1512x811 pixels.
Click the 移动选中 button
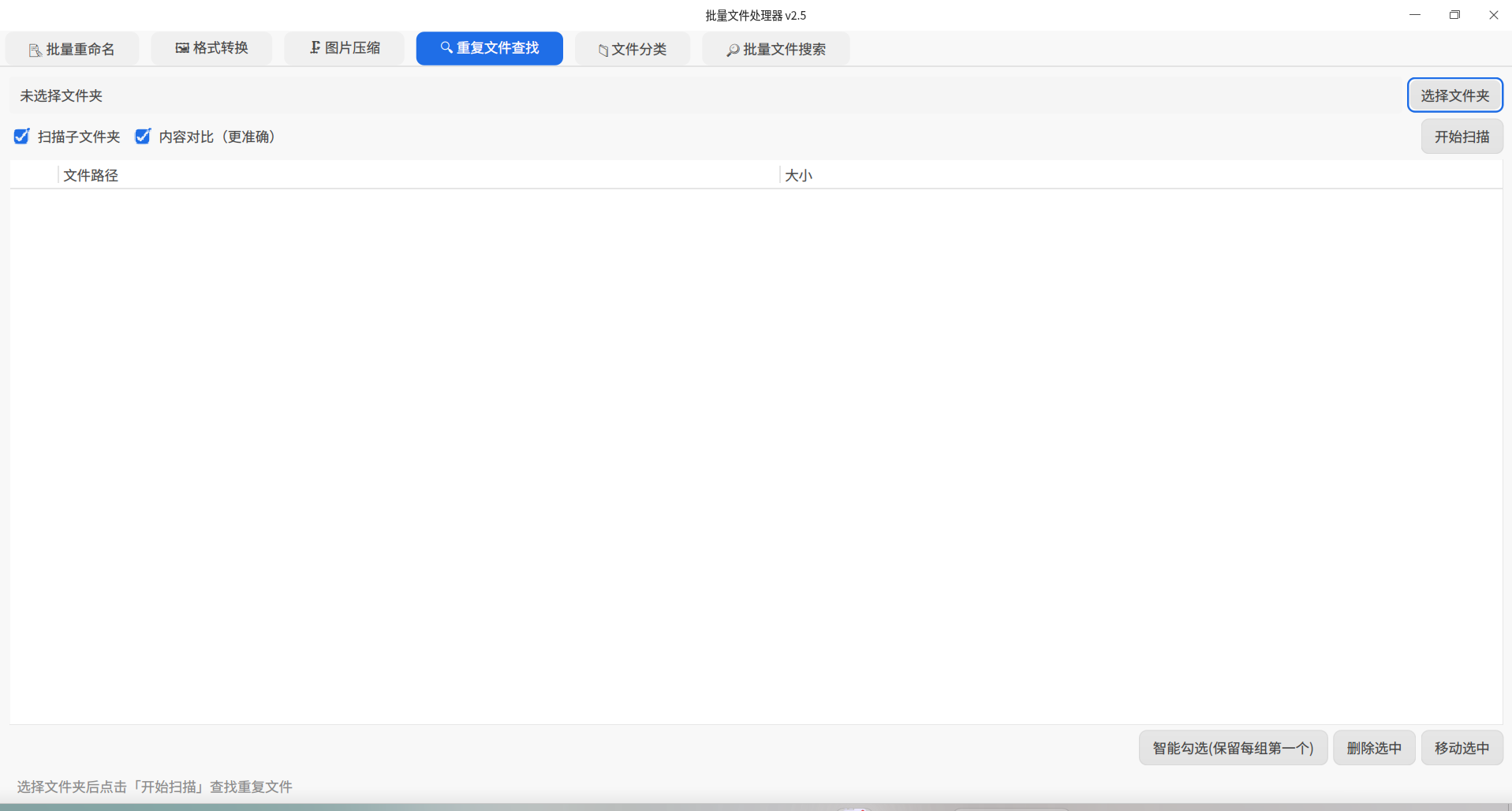1462,748
